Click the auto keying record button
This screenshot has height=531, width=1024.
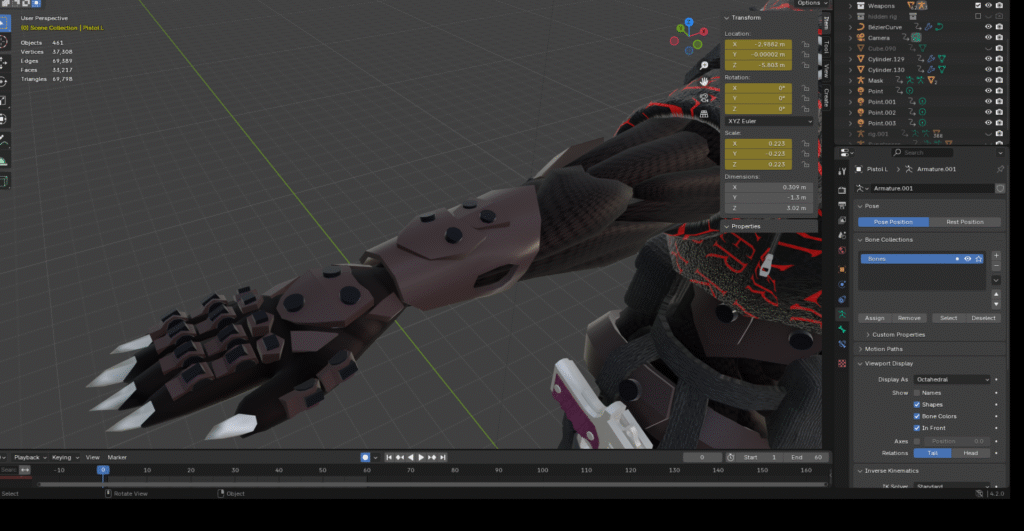coord(366,457)
